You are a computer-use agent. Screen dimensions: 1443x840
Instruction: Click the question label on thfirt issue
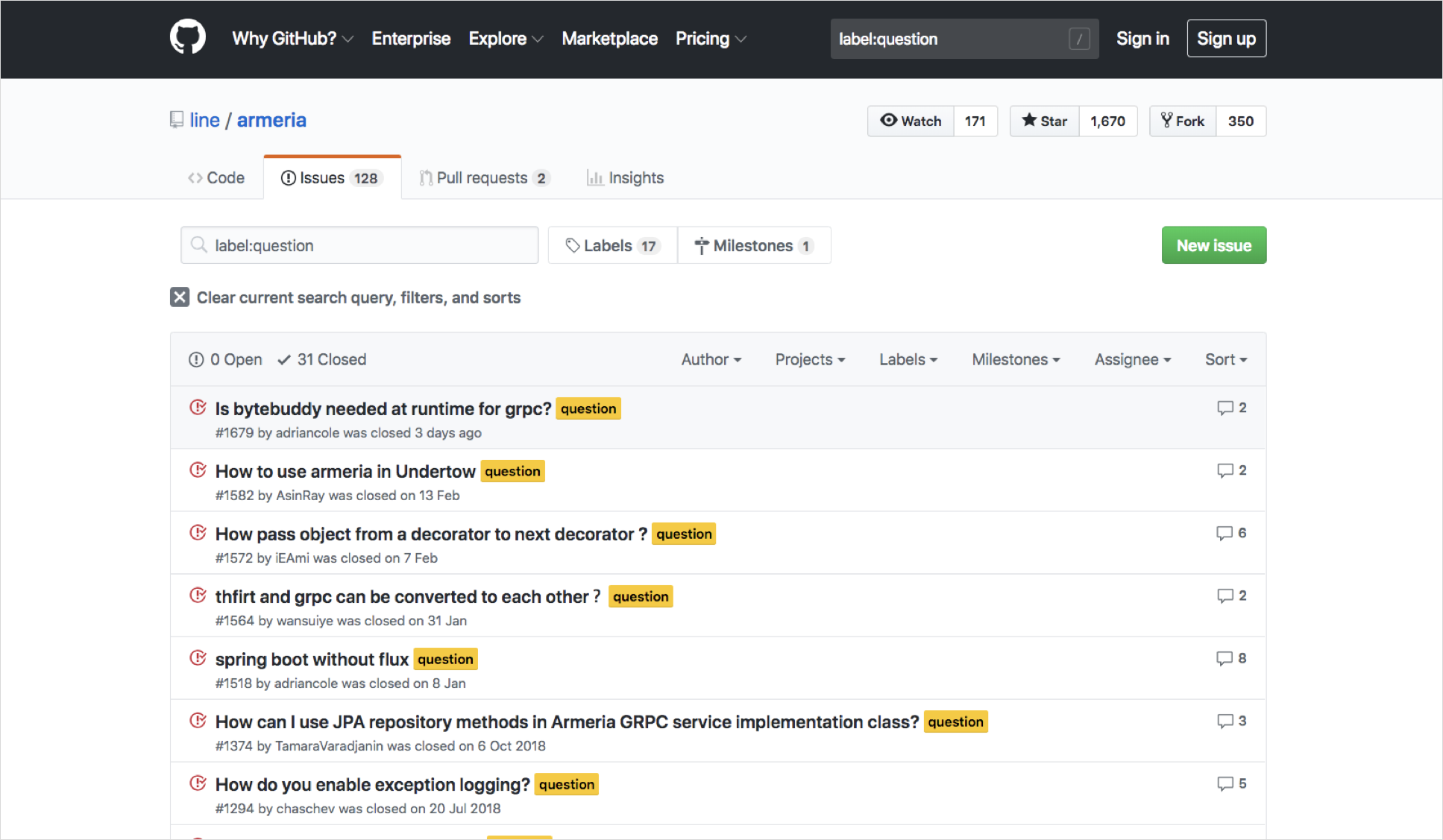point(641,596)
